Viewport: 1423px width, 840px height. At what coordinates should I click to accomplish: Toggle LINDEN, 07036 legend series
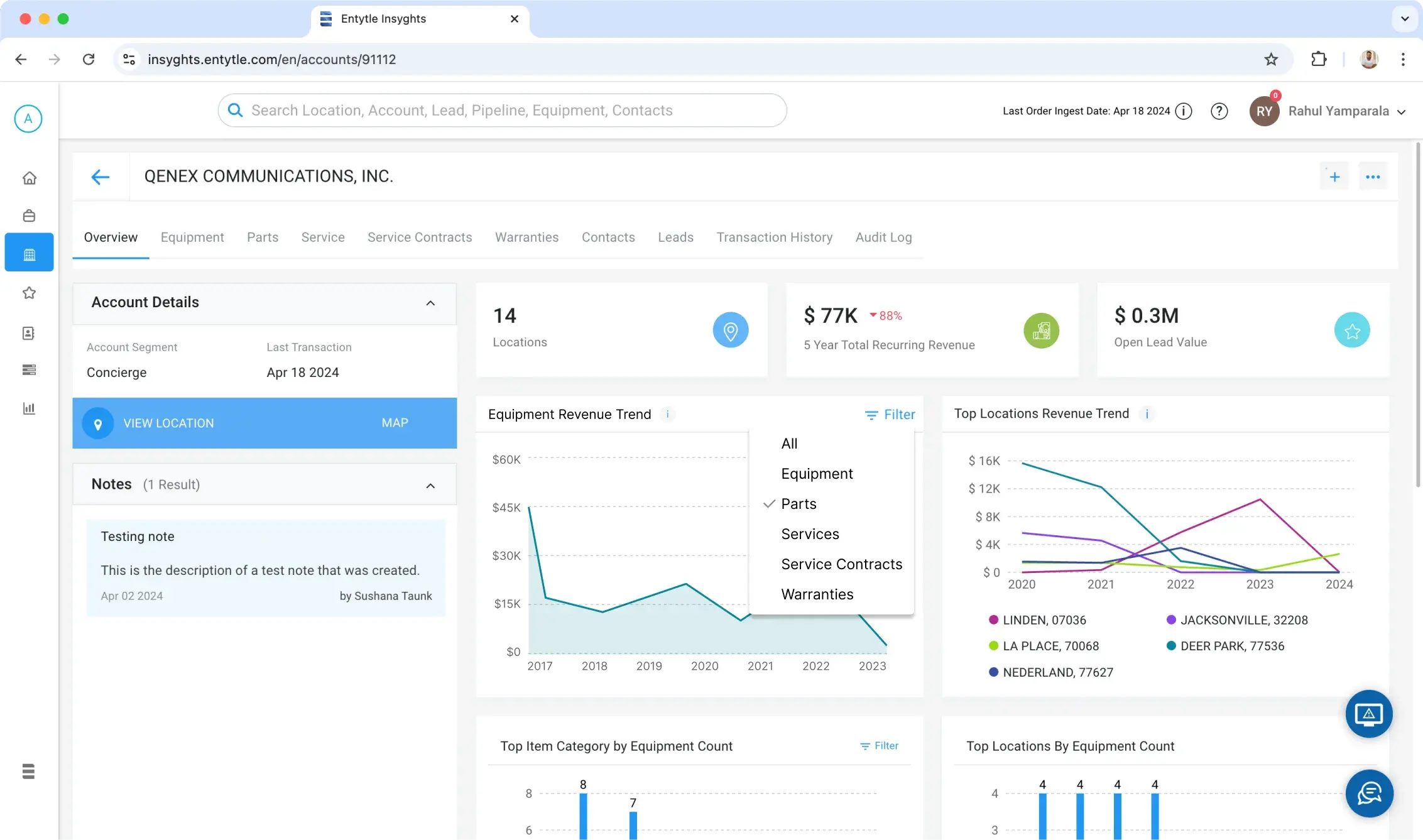click(x=1037, y=620)
